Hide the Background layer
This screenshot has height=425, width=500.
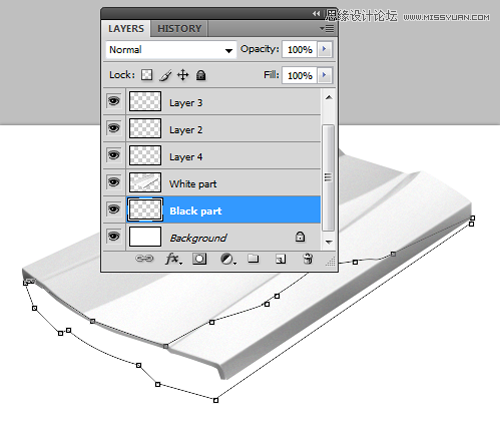tap(114, 236)
